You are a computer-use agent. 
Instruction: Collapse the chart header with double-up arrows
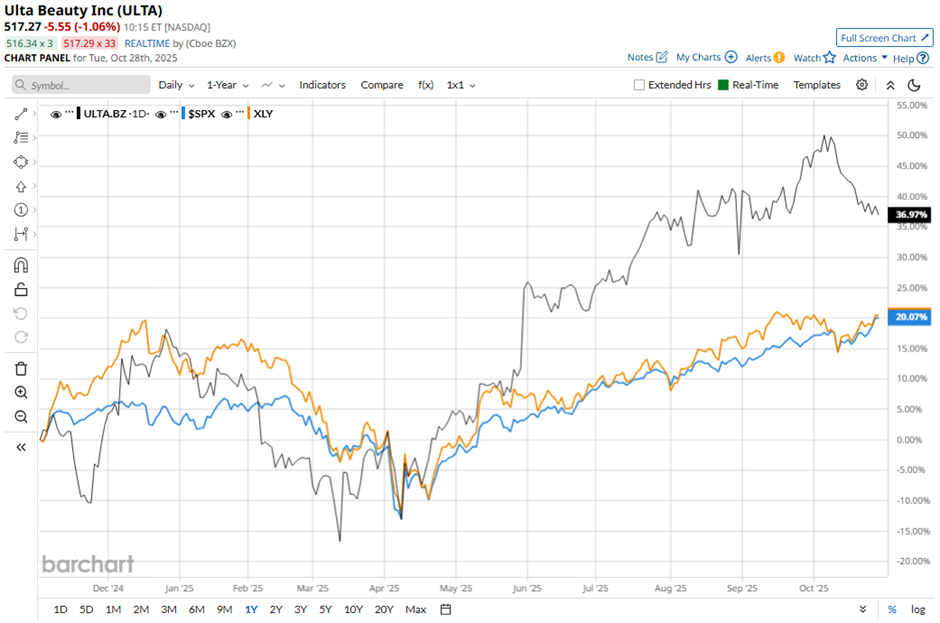click(x=890, y=85)
